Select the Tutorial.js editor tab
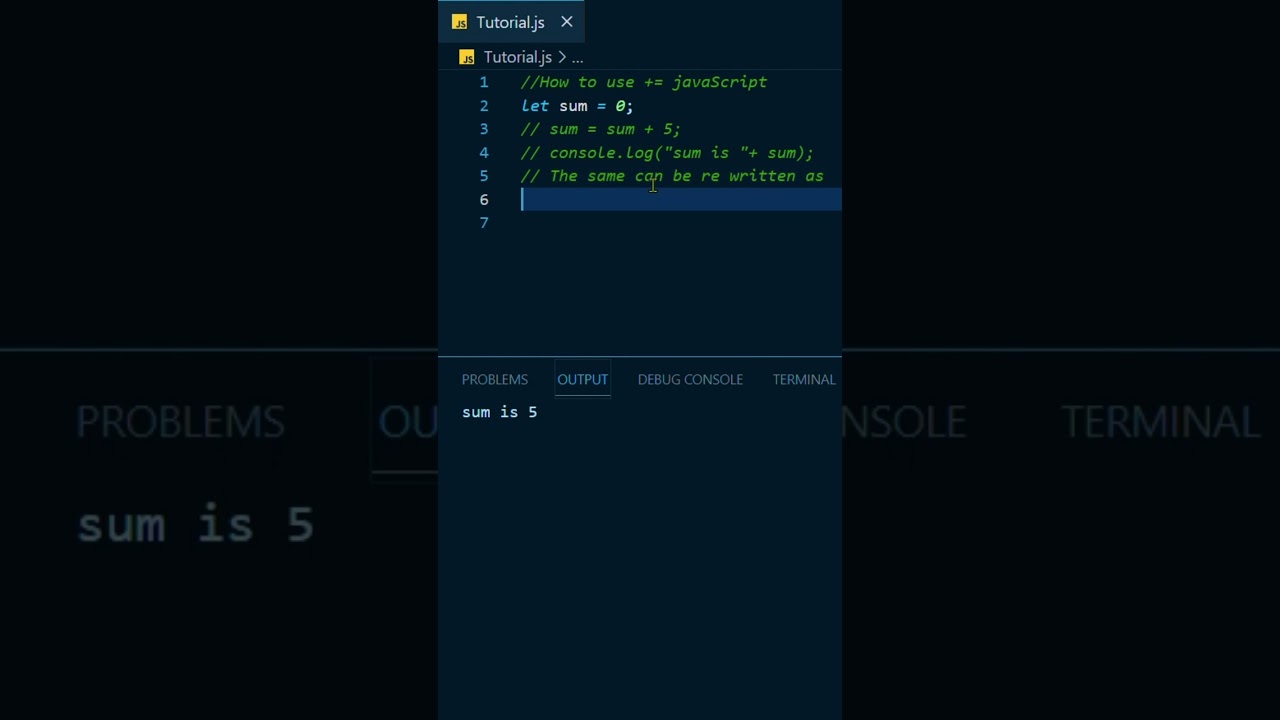1280x720 pixels. [511, 22]
